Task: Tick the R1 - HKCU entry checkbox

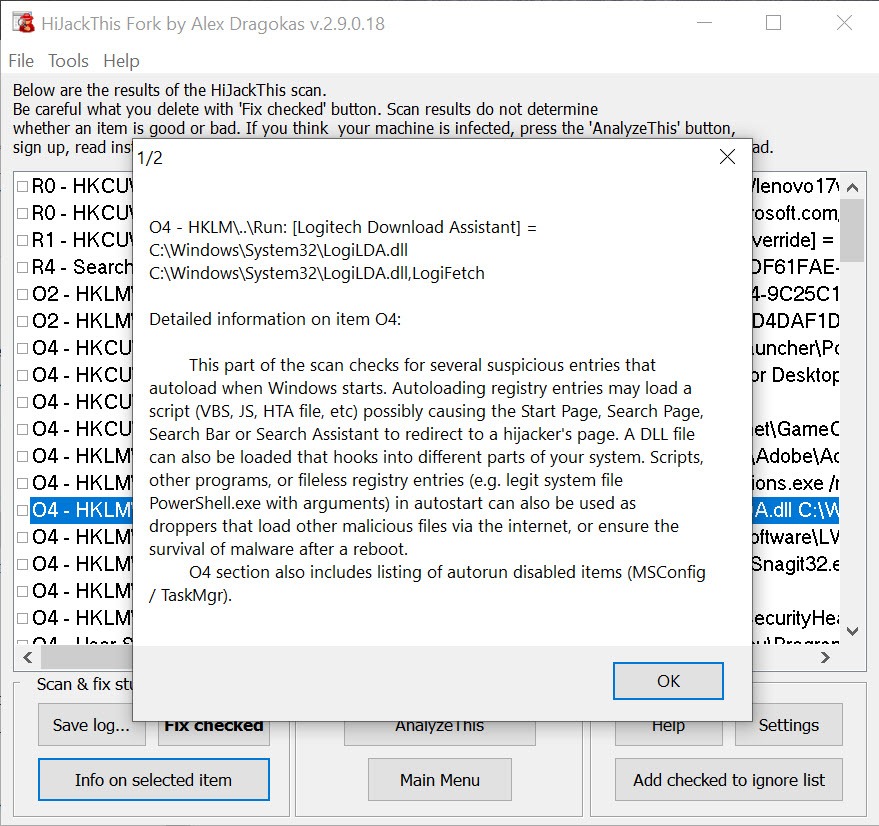Action: pyautogui.click(x=22, y=240)
